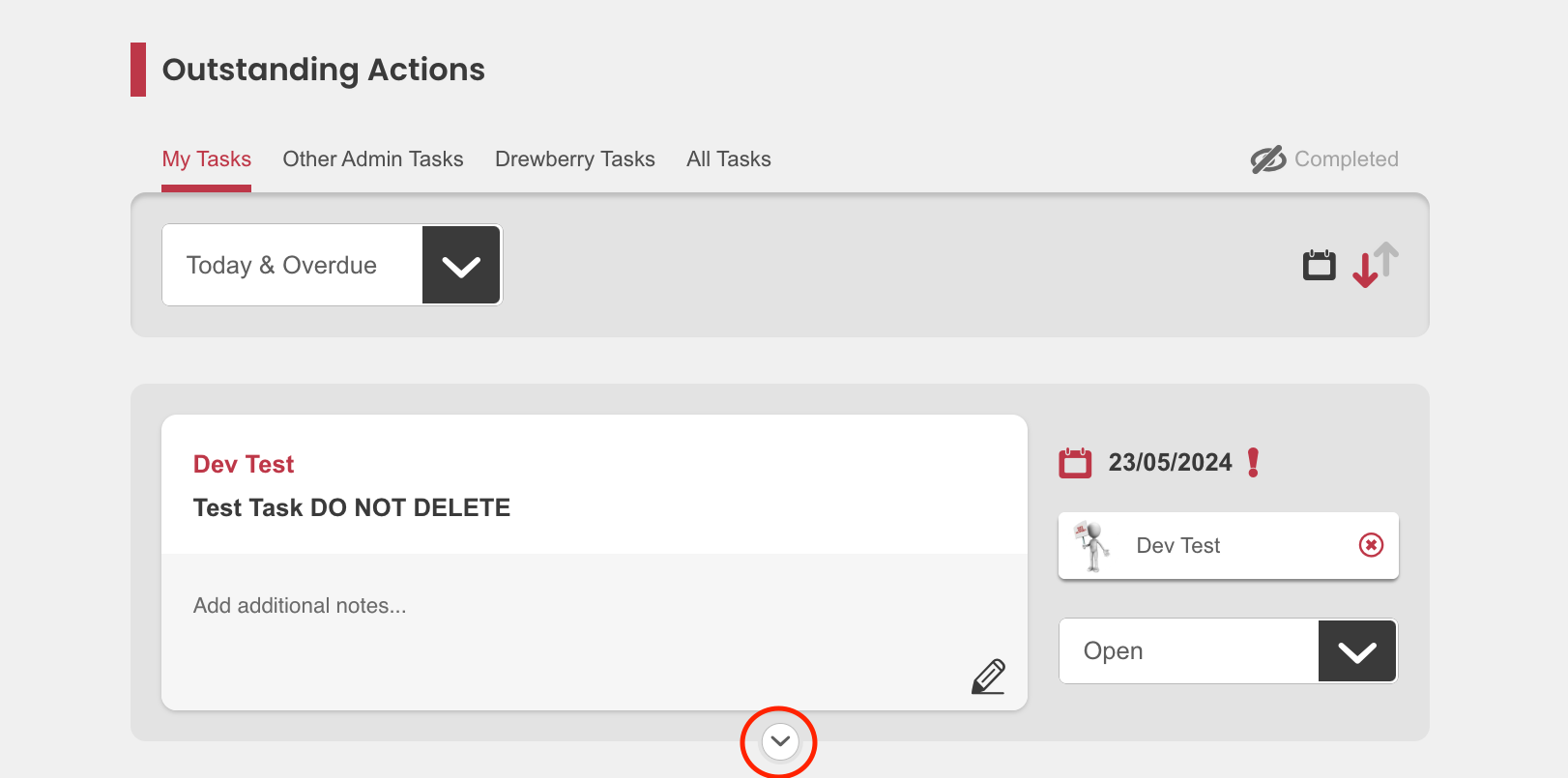This screenshot has height=778, width=1568.
Task: Open the red Dev Test task link
Action: coord(244,465)
